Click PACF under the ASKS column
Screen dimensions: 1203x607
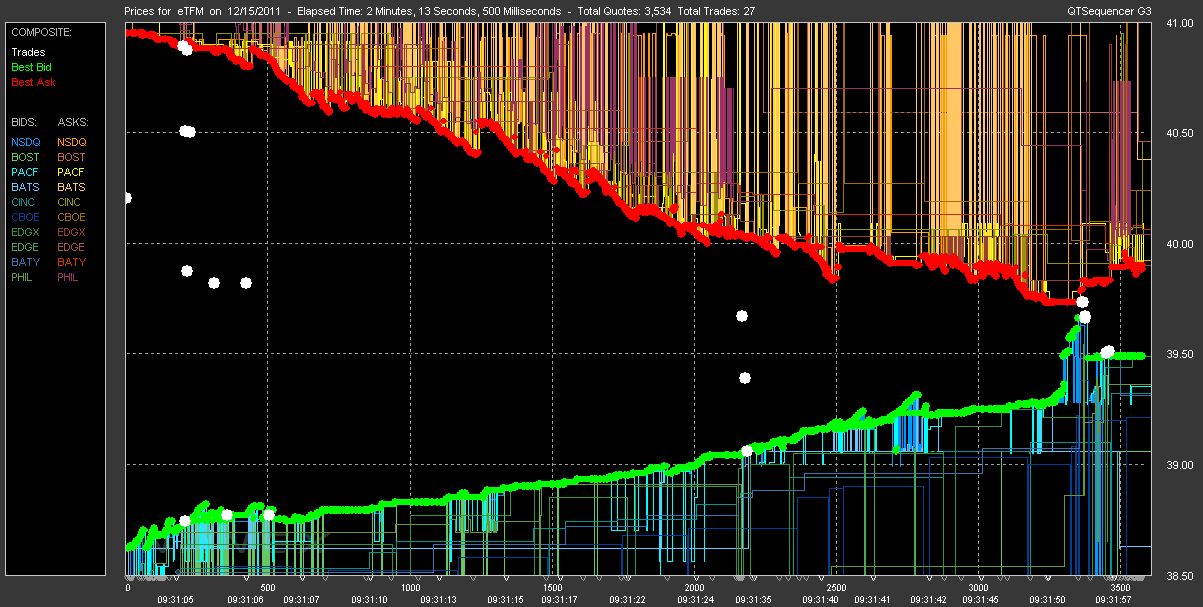pos(72,172)
